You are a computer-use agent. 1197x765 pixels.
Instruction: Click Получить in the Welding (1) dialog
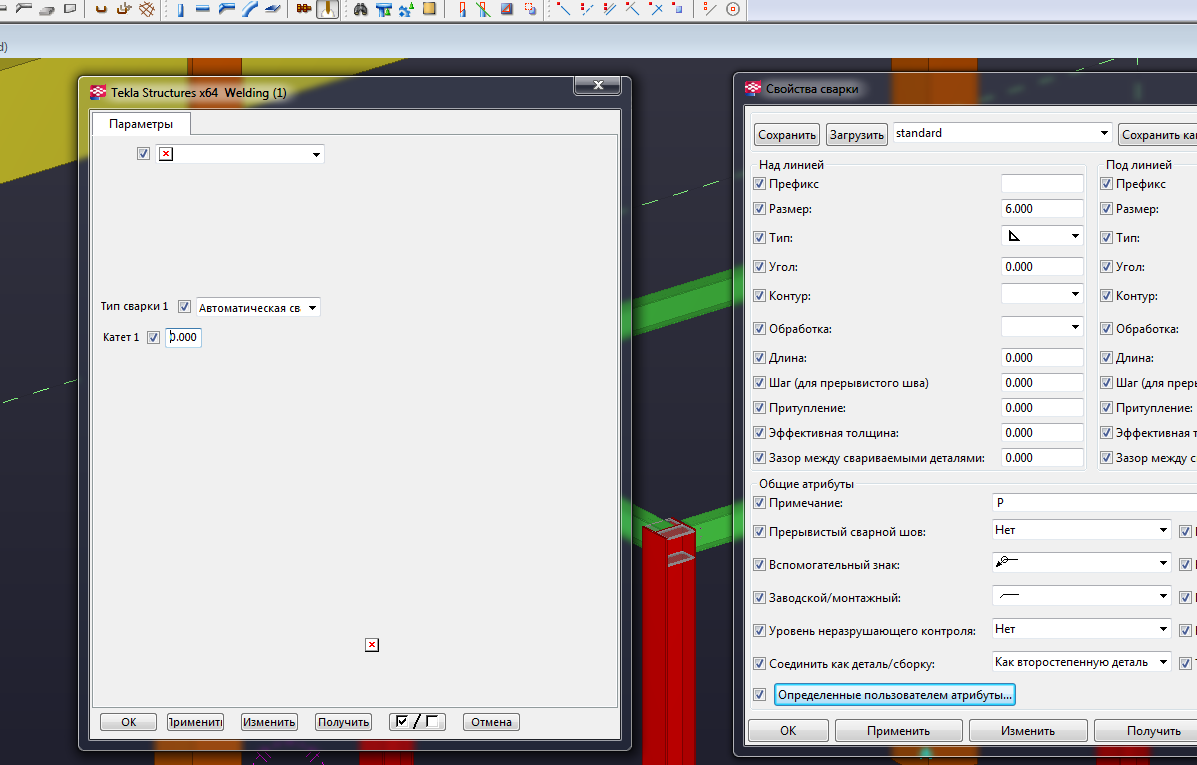(x=344, y=722)
